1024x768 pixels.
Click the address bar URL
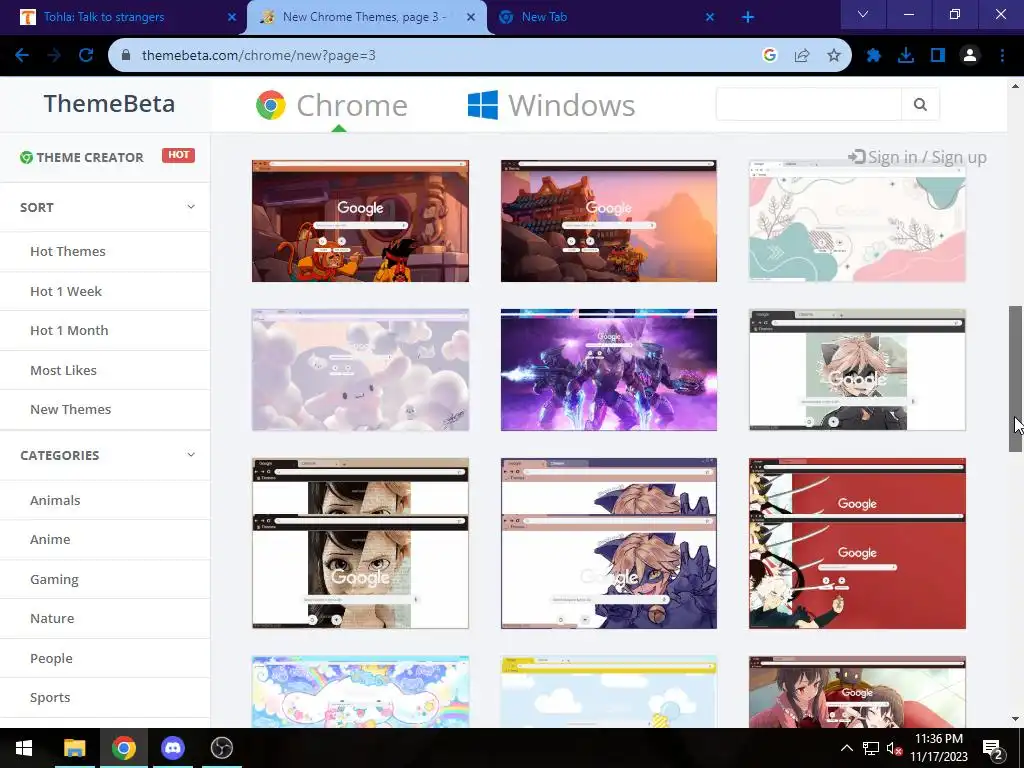click(259, 56)
